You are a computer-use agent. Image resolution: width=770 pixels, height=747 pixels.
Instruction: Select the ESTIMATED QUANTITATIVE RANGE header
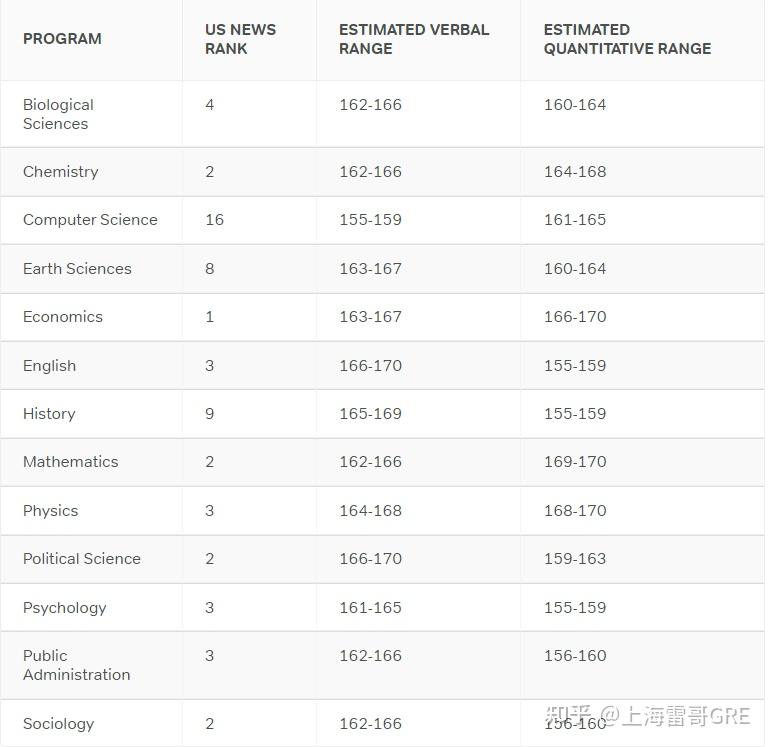coord(627,39)
